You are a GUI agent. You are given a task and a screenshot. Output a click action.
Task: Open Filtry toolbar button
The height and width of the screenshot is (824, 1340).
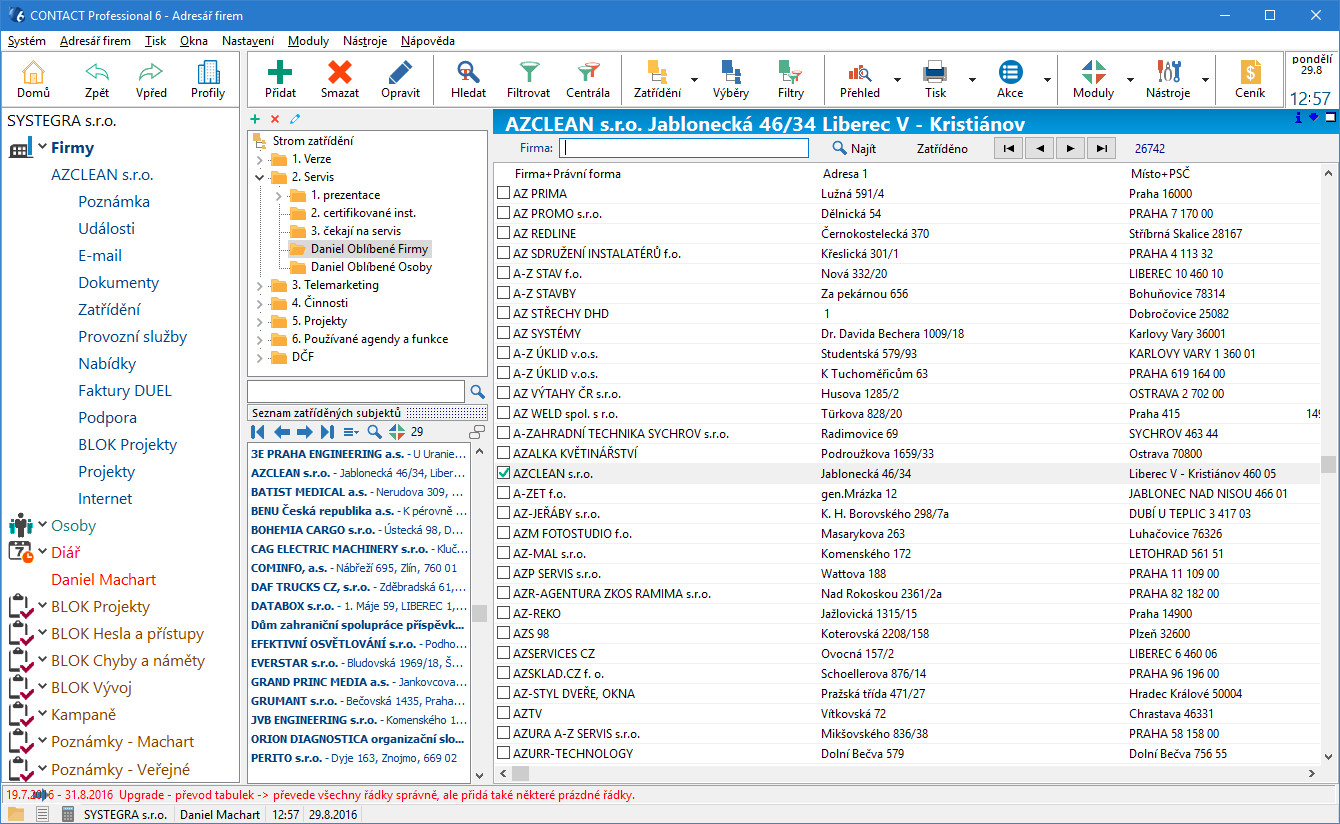(x=790, y=79)
